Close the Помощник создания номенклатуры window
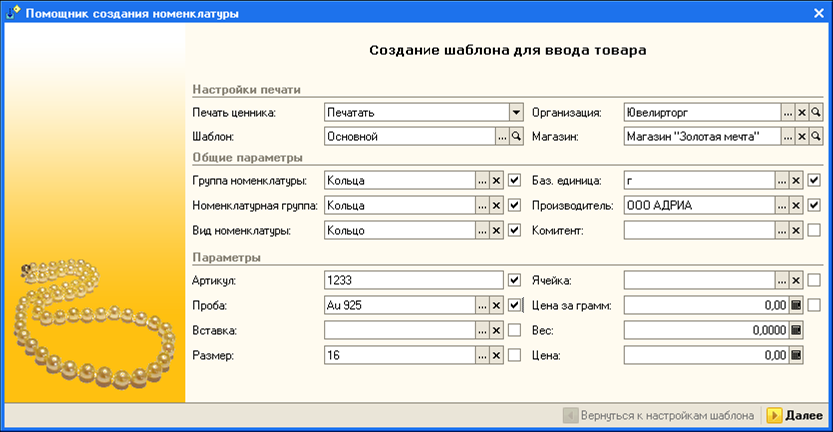The width and height of the screenshot is (833, 432). 819,13
